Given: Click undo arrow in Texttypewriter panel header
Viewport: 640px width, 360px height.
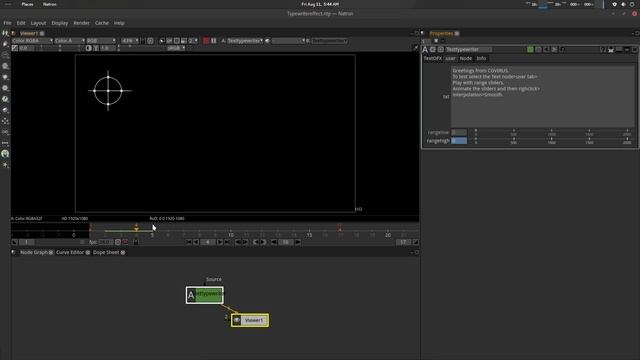Looking at the screenshot, I should click(547, 49).
